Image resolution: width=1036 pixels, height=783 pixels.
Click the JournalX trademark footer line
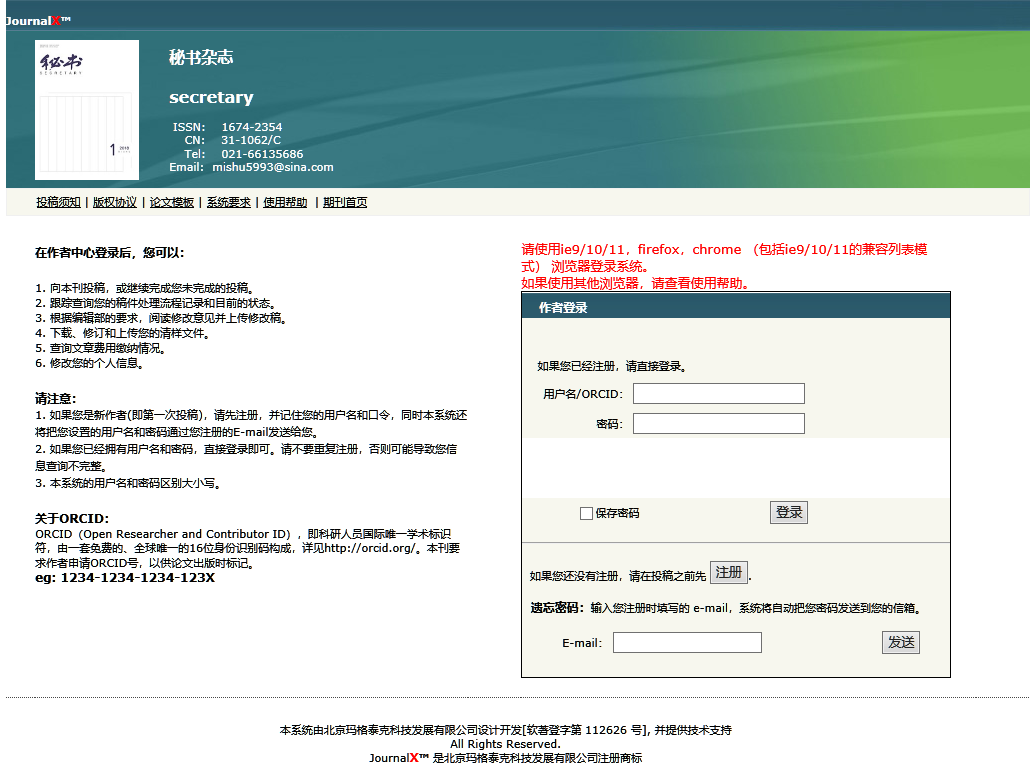[505, 758]
